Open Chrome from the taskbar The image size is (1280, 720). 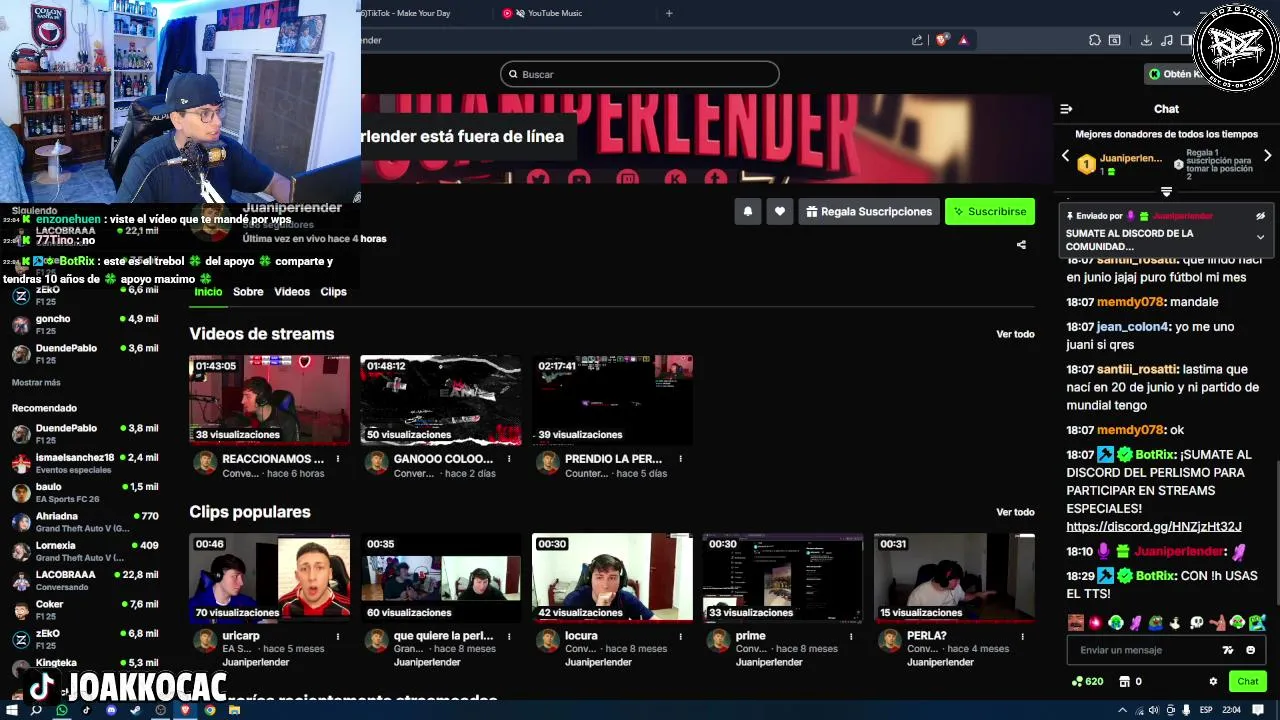pyautogui.click(x=210, y=710)
